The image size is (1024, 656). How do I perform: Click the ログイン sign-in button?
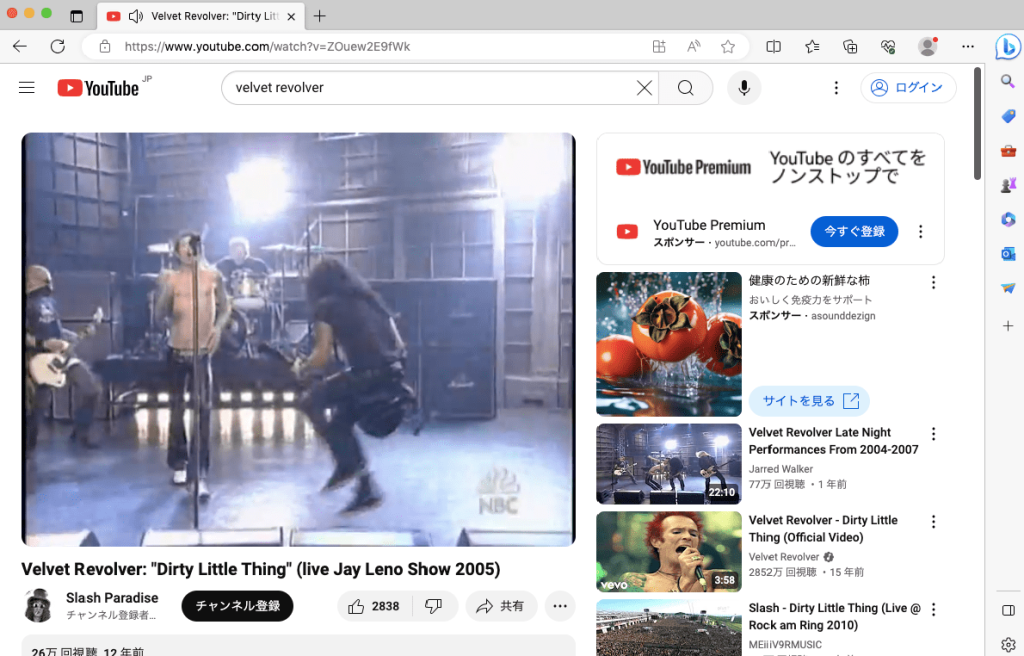(908, 88)
